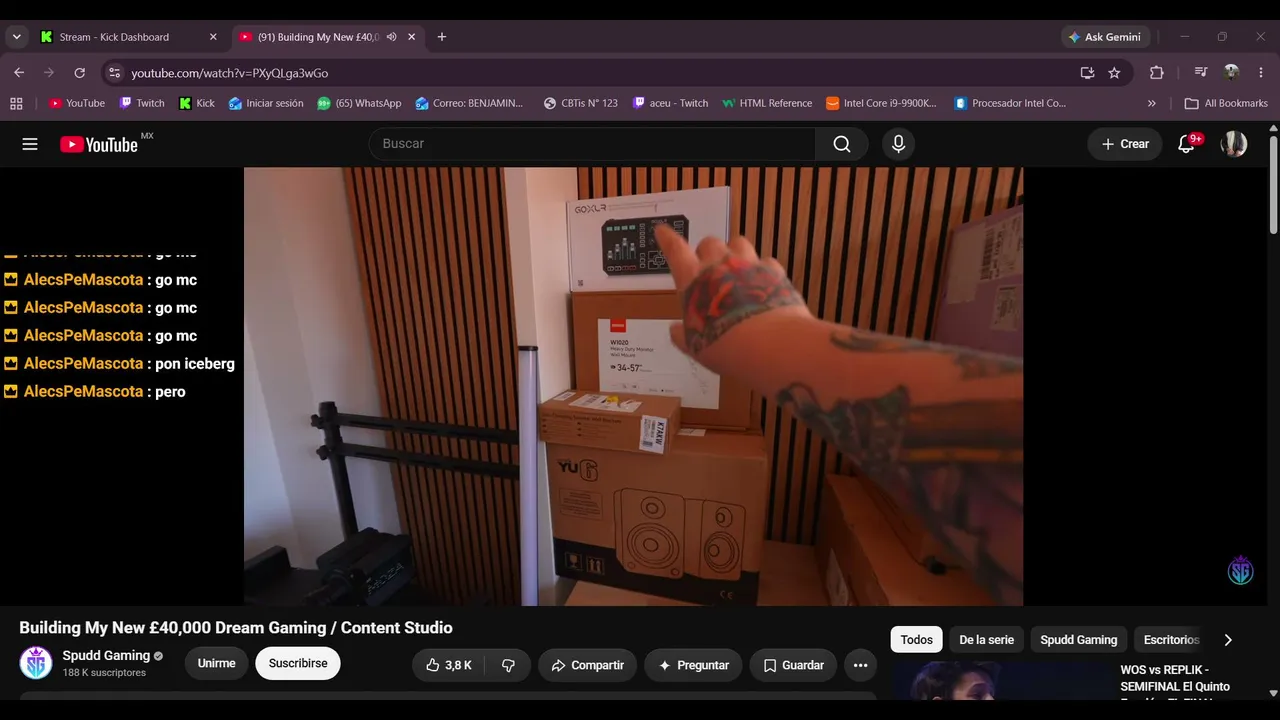Select the Todos filter chip
Image resolution: width=1280 pixels, height=720 pixels.
point(917,640)
